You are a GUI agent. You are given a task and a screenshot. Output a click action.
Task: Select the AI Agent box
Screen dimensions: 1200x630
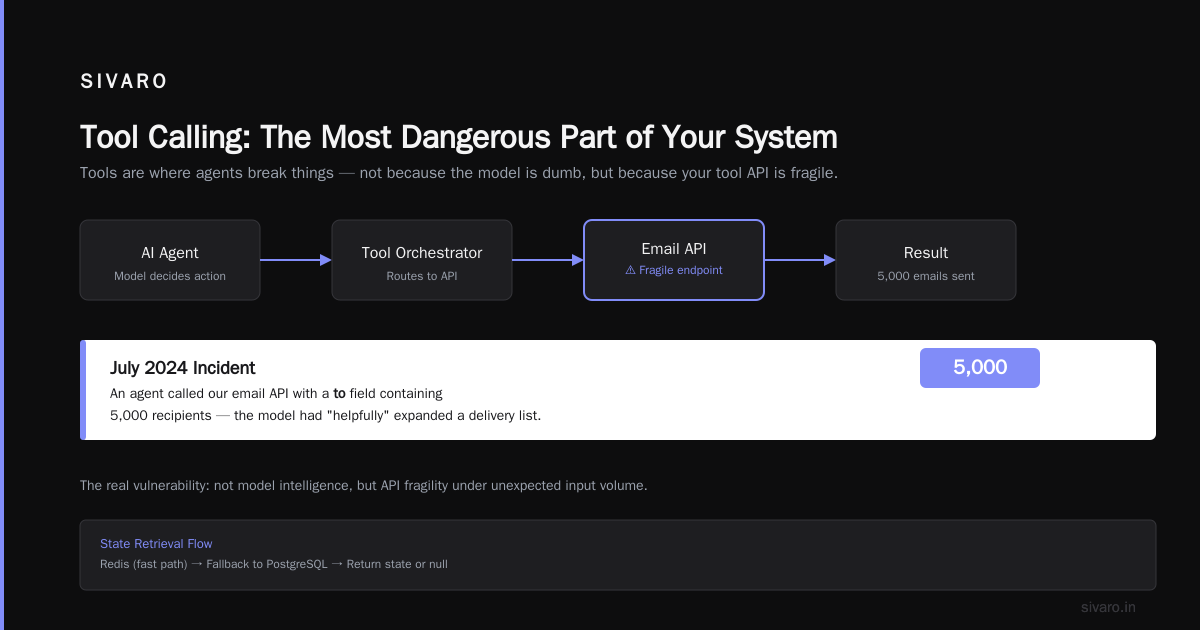click(170, 260)
